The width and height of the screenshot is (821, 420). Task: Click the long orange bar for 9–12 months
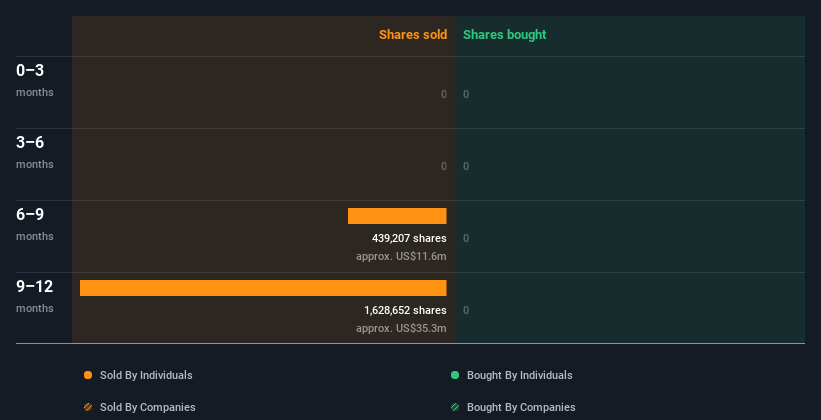click(x=263, y=288)
